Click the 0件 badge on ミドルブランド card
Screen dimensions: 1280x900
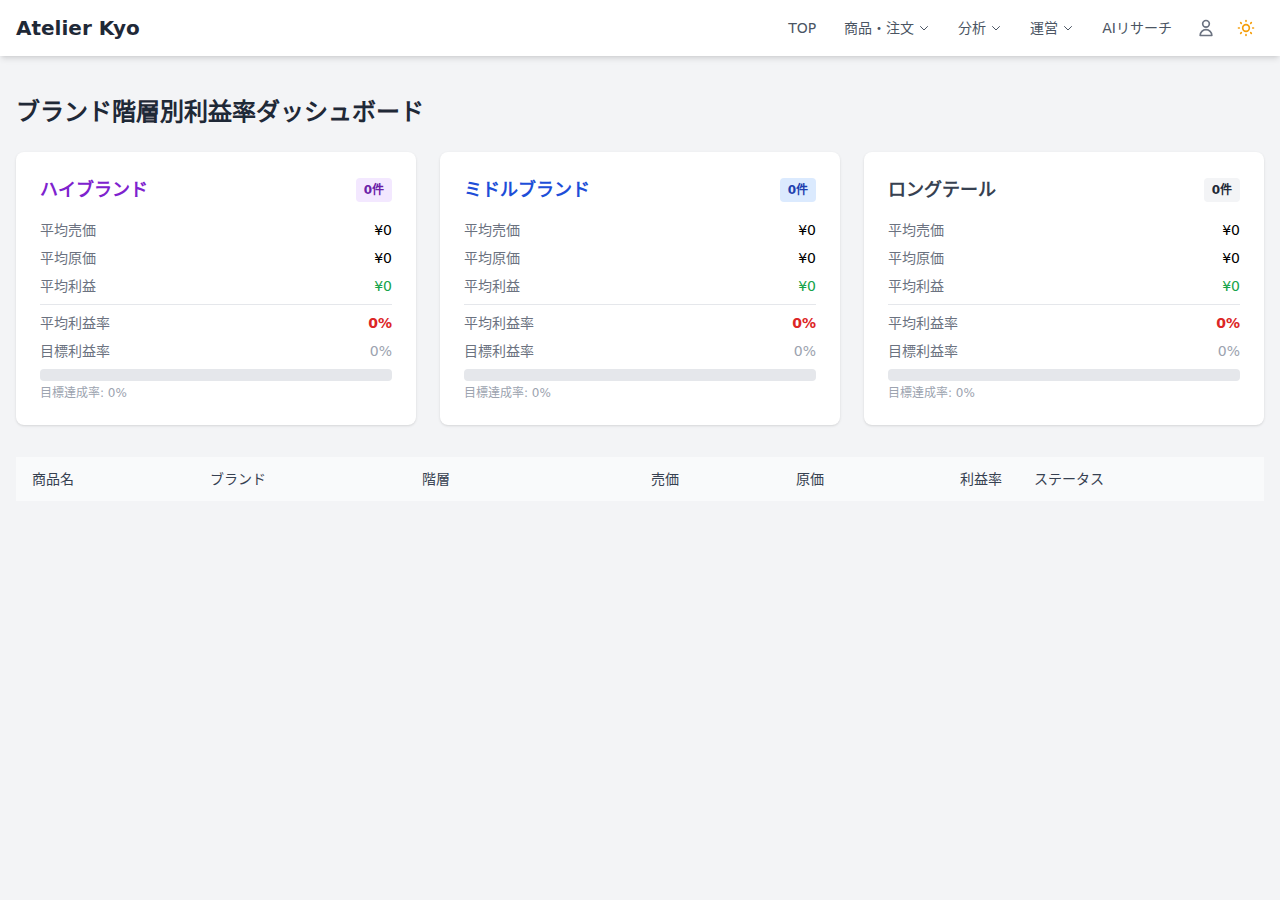coord(798,190)
